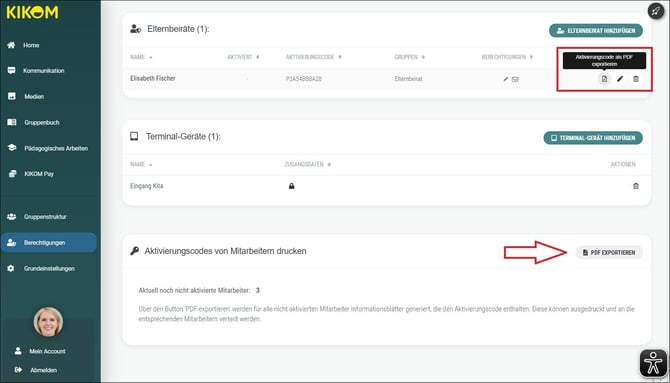
Task: Click Elternbeiräte (1) heading
Action: [x=178, y=29]
